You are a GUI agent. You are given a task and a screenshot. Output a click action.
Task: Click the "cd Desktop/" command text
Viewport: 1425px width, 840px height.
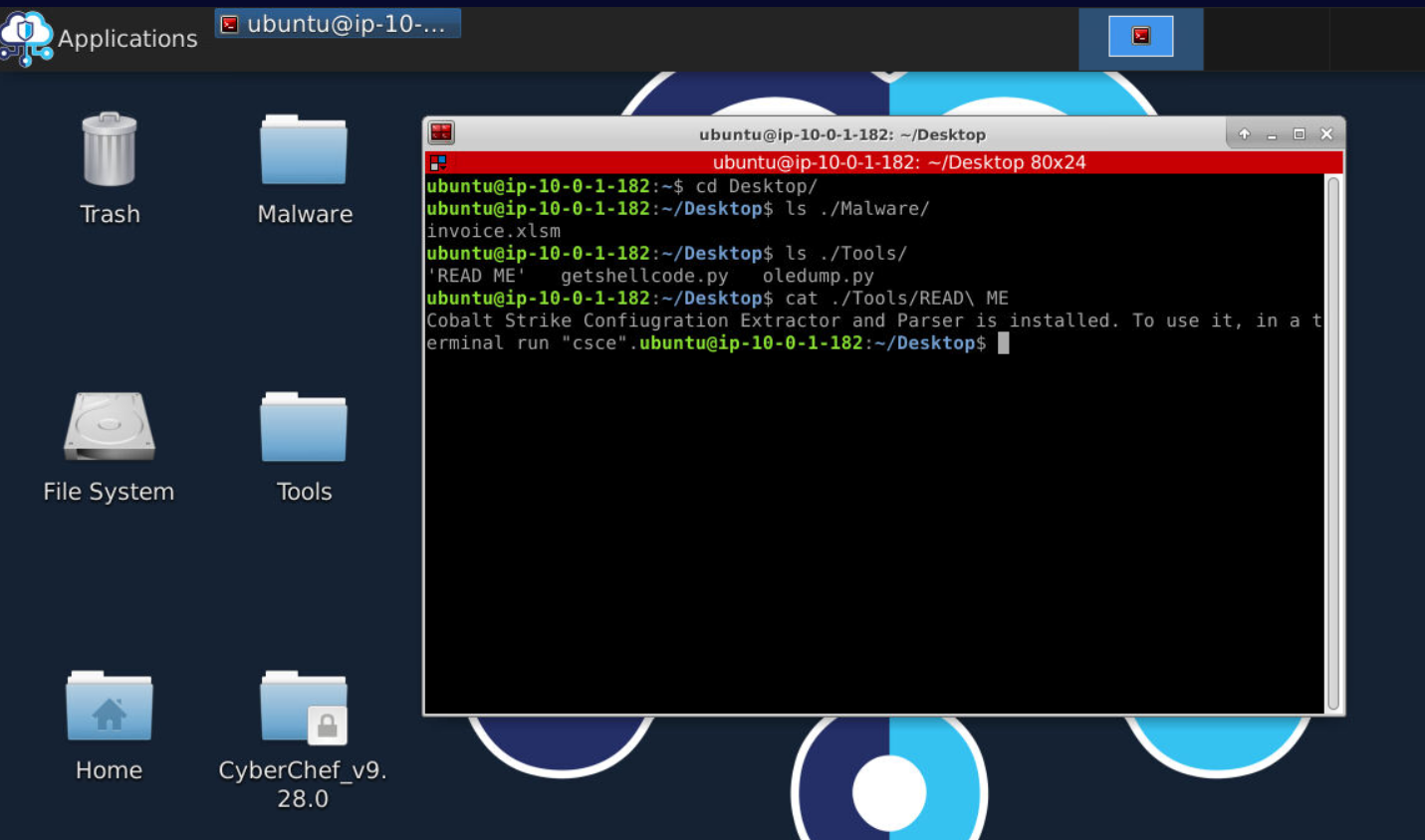[756, 186]
